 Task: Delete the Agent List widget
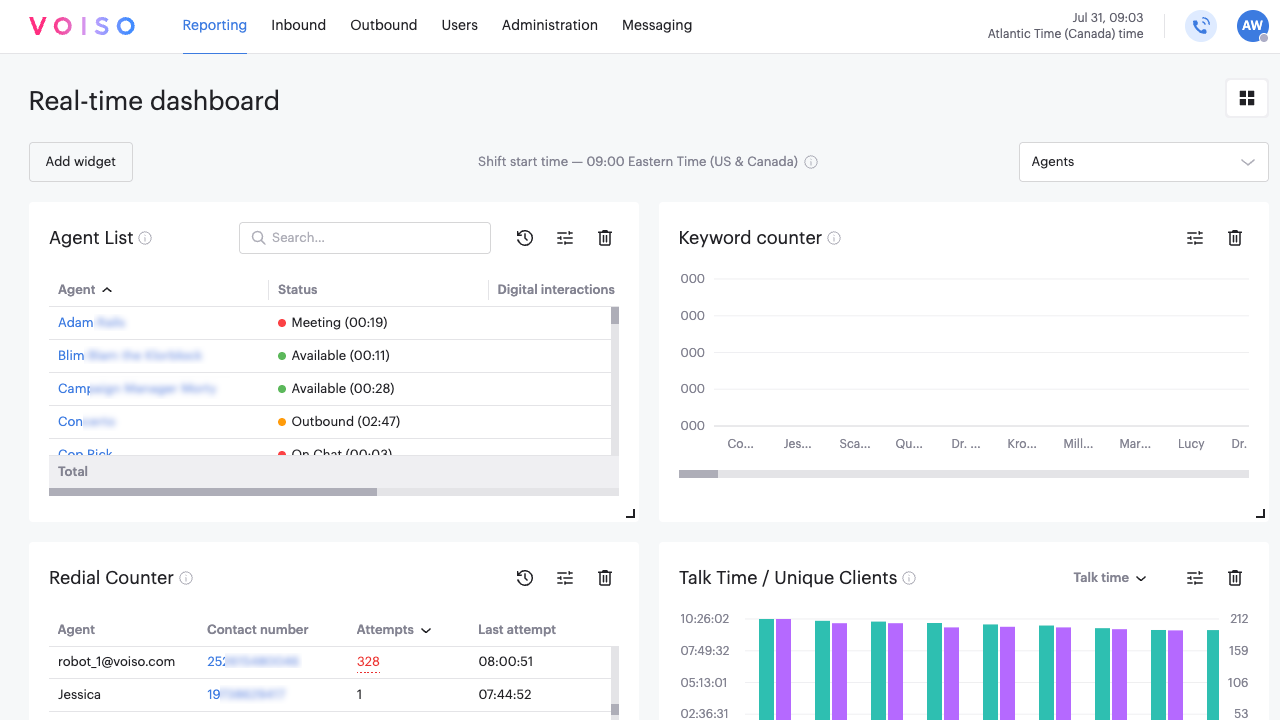604,238
